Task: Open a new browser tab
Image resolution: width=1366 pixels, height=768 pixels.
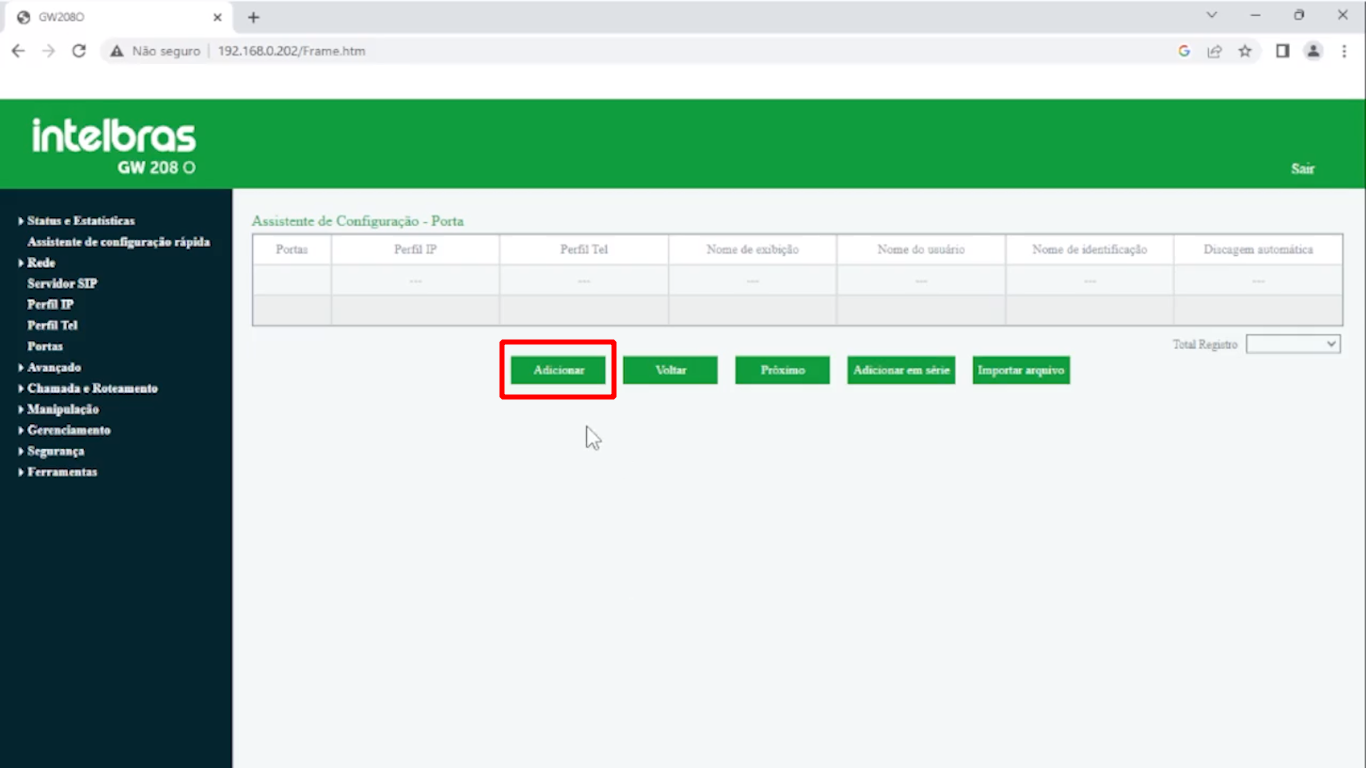Action: (x=253, y=17)
